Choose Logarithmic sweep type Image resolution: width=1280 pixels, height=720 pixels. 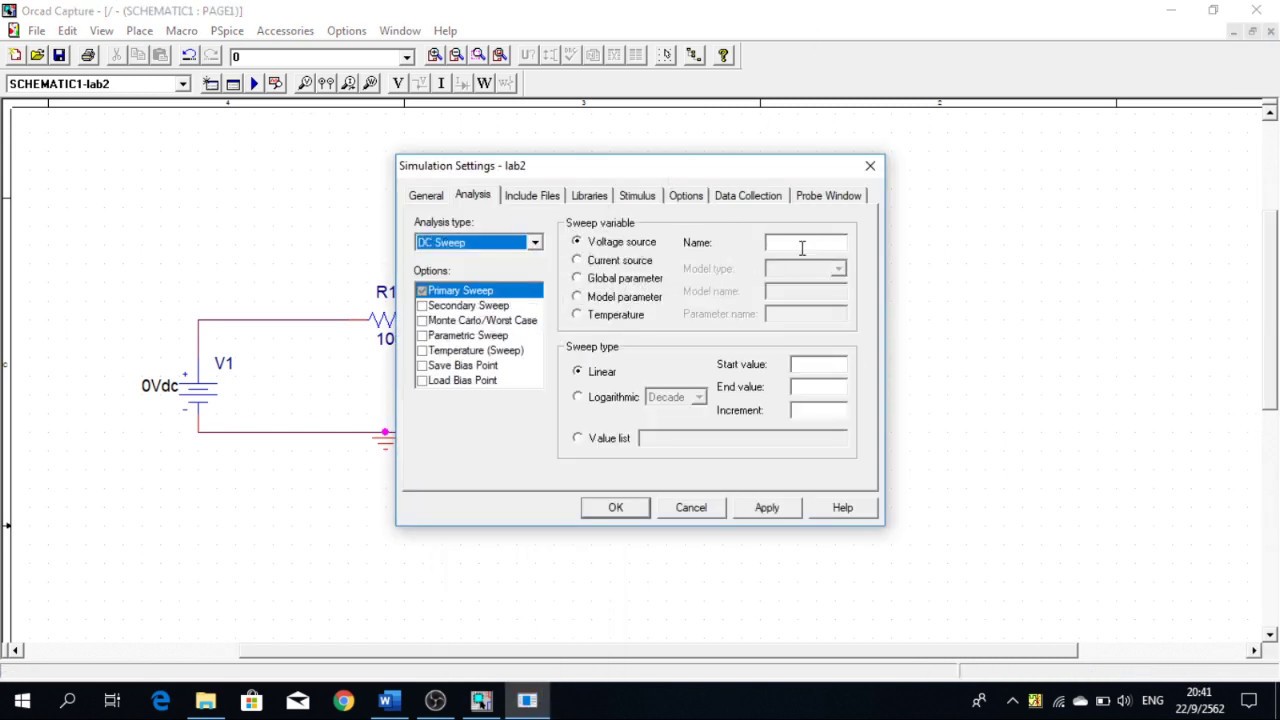[x=577, y=397]
